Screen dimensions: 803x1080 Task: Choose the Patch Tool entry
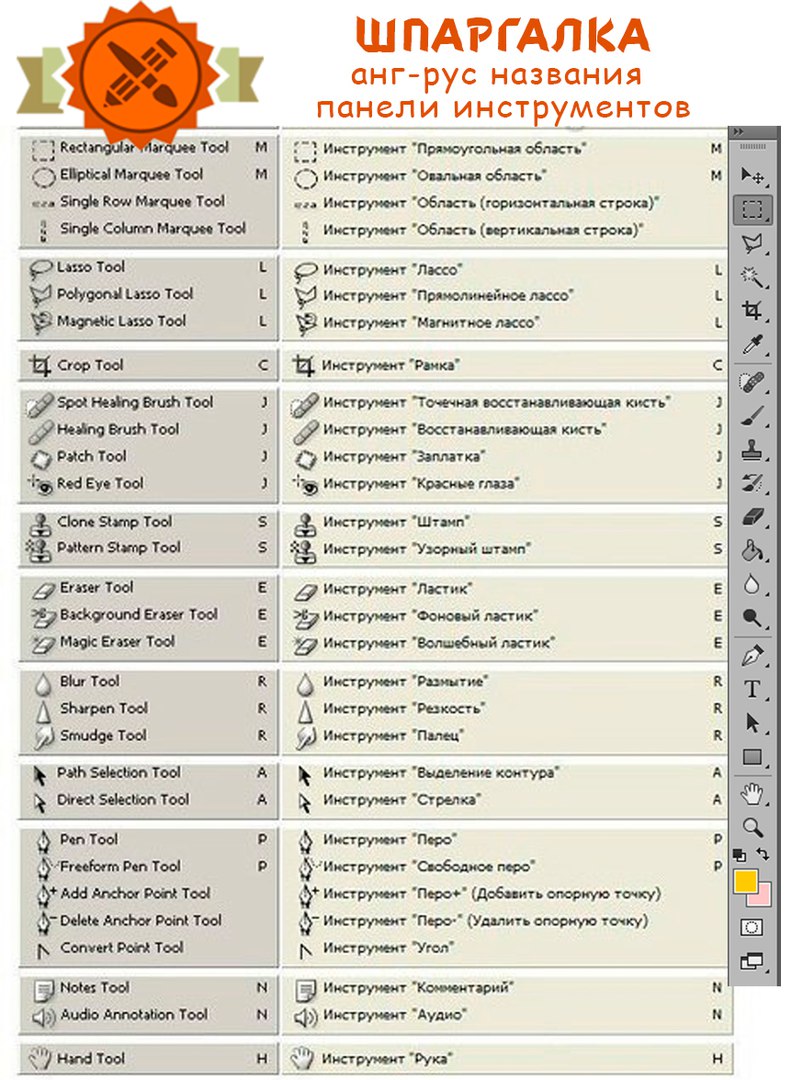coord(149,456)
